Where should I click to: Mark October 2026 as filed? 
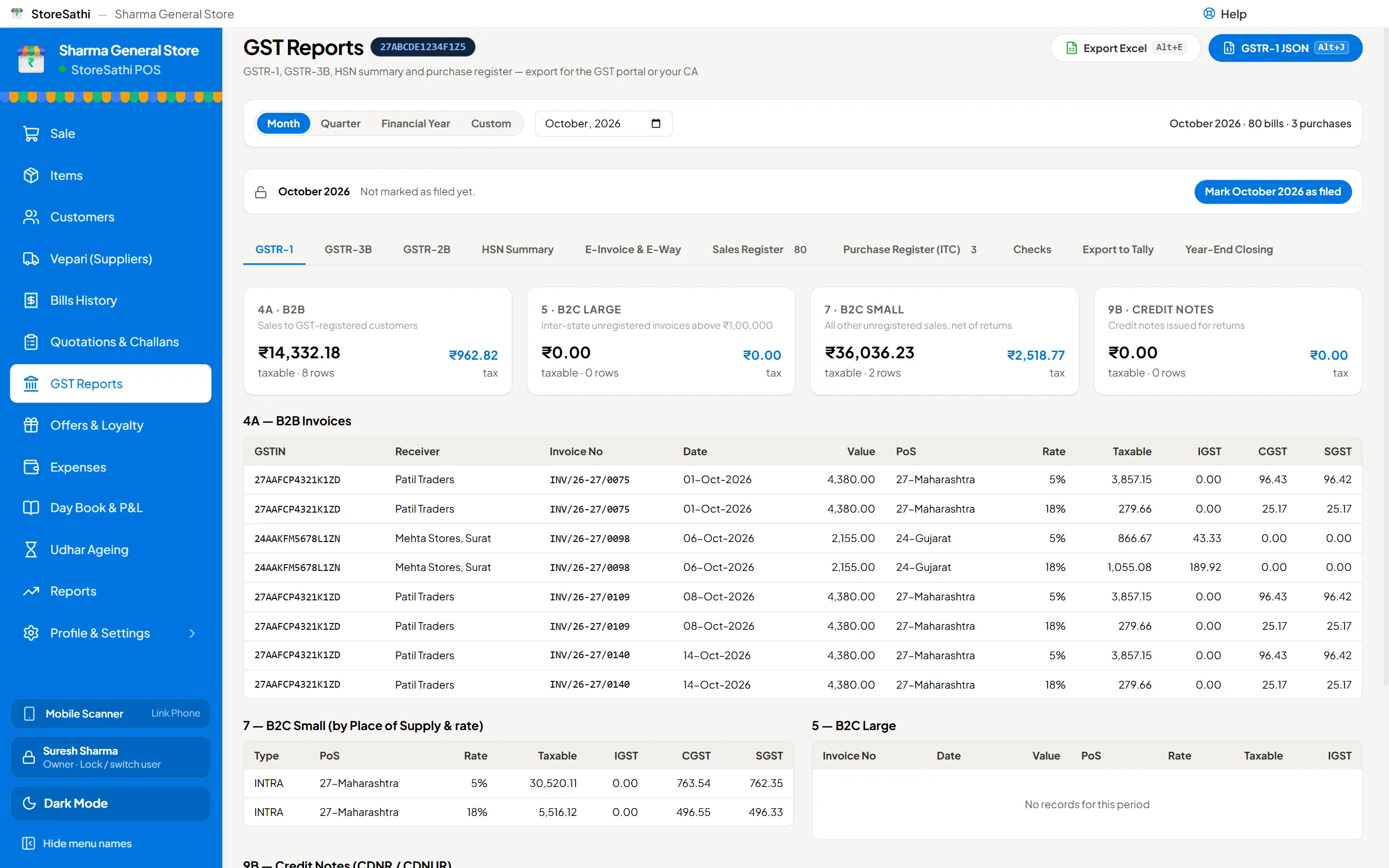click(1272, 192)
